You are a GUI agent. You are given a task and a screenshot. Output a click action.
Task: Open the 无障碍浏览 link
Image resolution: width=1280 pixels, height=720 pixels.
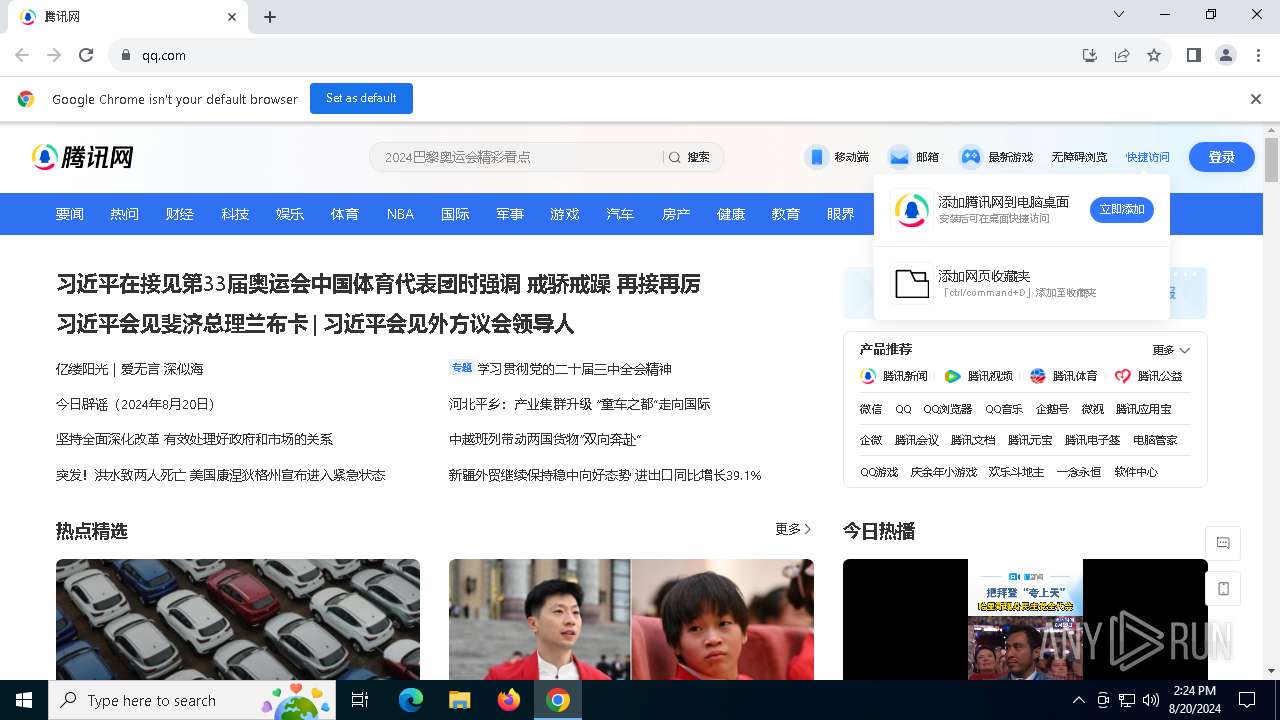[x=1079, y=157]
